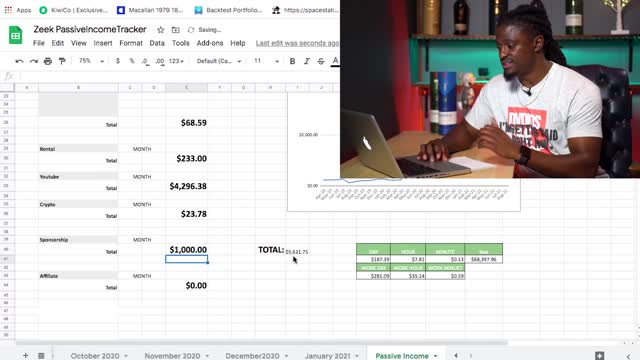Add a new sheet with plus icon

click(25, 356)
